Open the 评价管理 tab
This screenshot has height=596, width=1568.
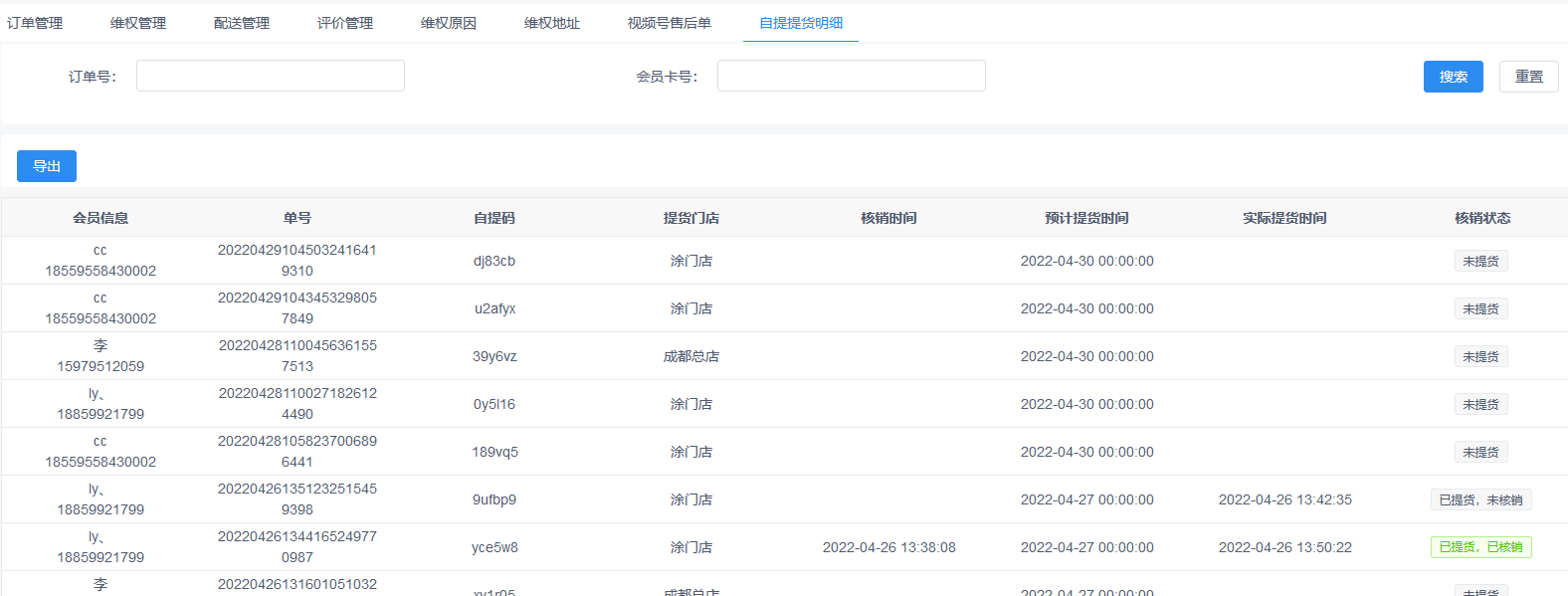click(x=345, y=23)
